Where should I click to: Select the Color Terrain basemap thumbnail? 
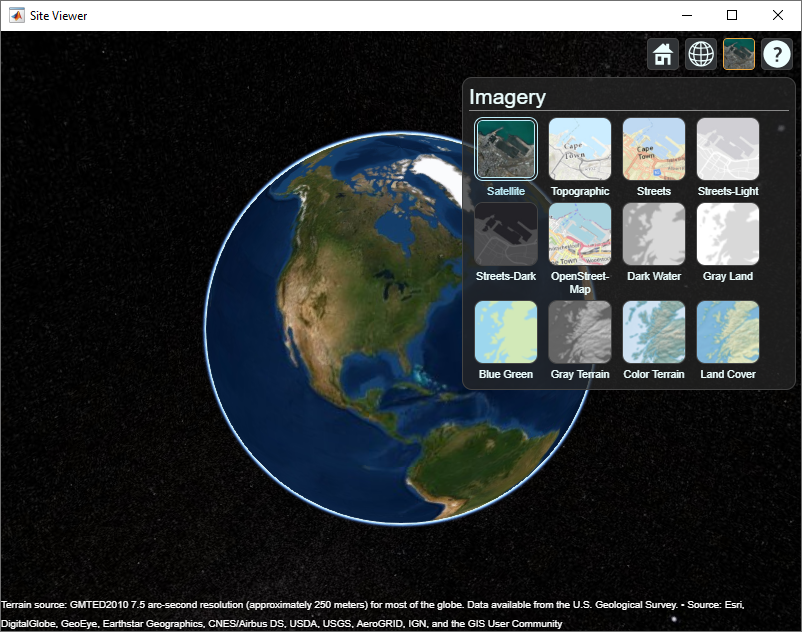[x=654, y=332]
